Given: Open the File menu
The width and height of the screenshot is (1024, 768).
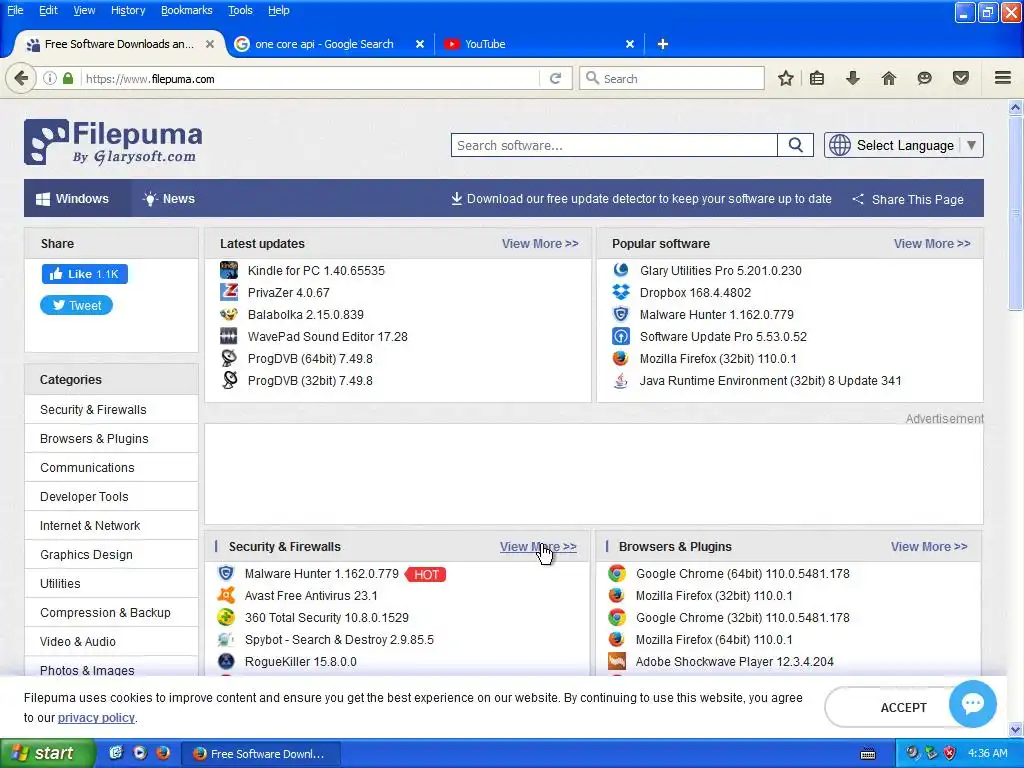Looking at the screenshot, I should pos(15,10).
